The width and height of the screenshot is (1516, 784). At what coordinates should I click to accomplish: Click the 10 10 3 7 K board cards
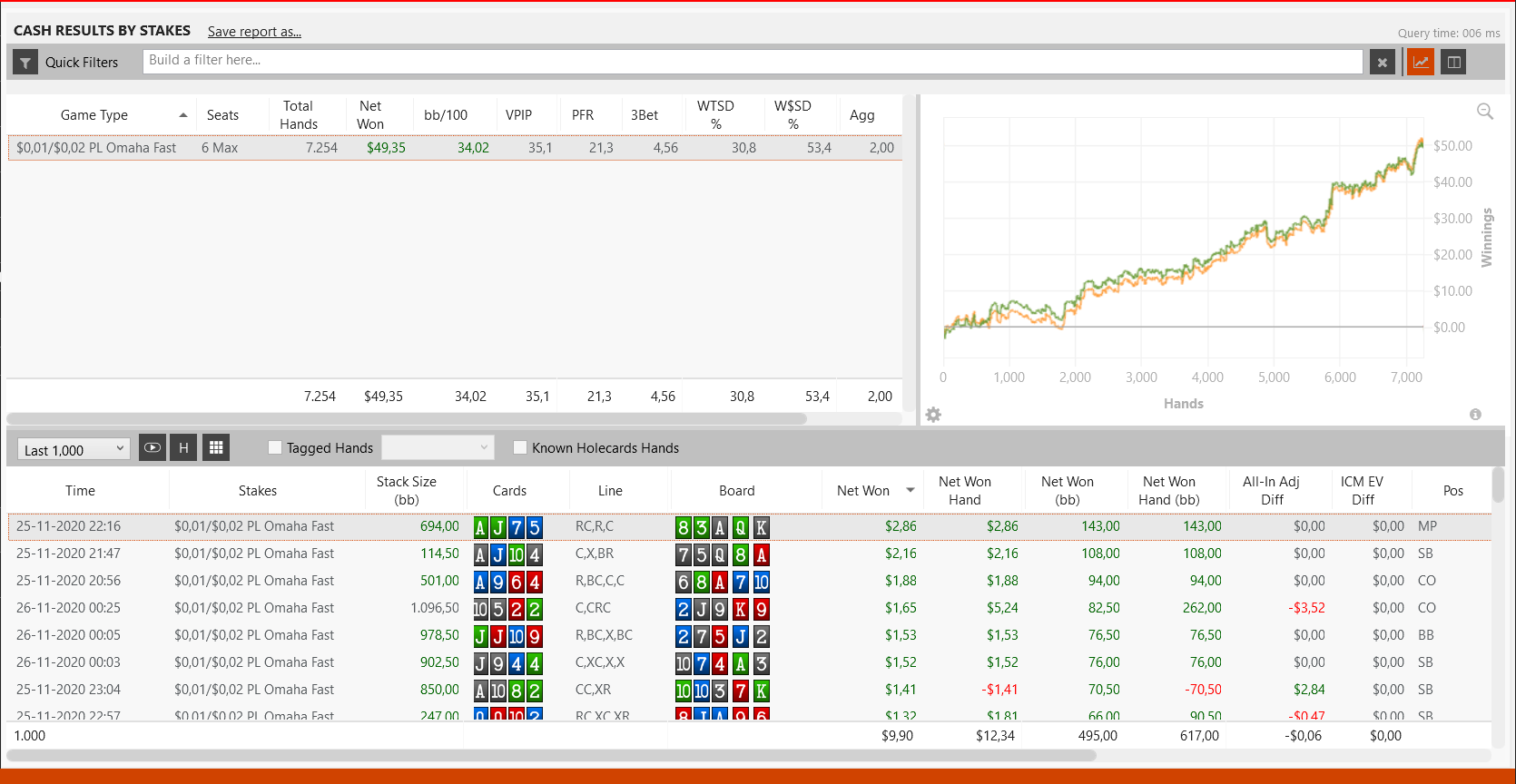click(723, 691)
